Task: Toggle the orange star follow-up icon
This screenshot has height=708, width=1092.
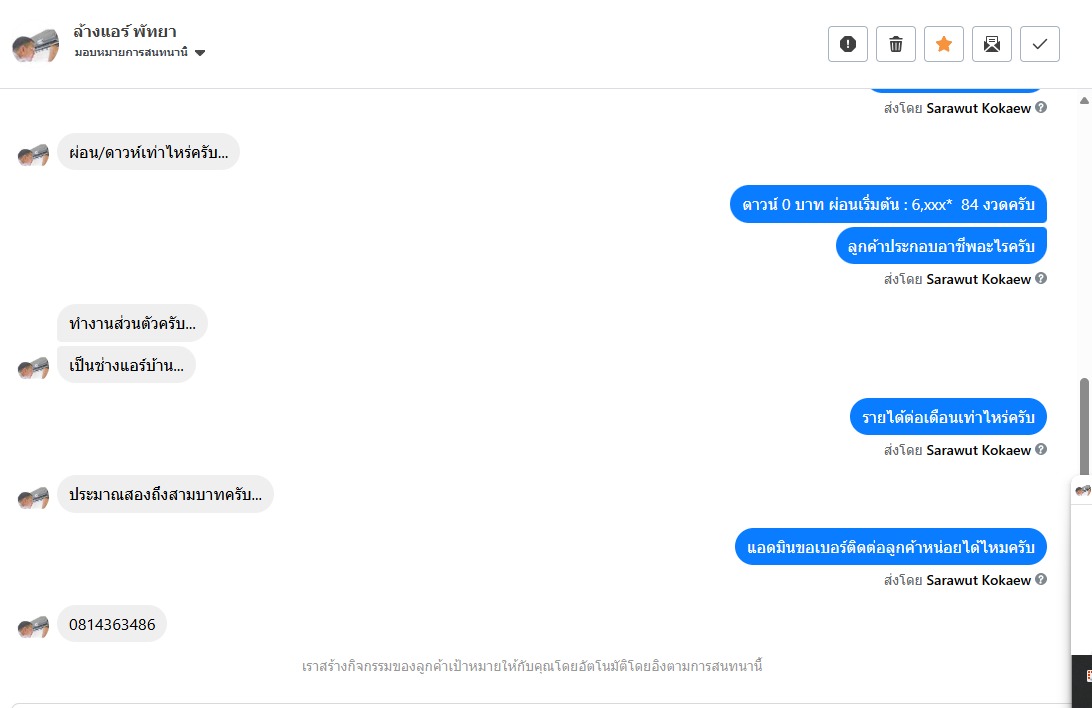Action: coord(944,44)
